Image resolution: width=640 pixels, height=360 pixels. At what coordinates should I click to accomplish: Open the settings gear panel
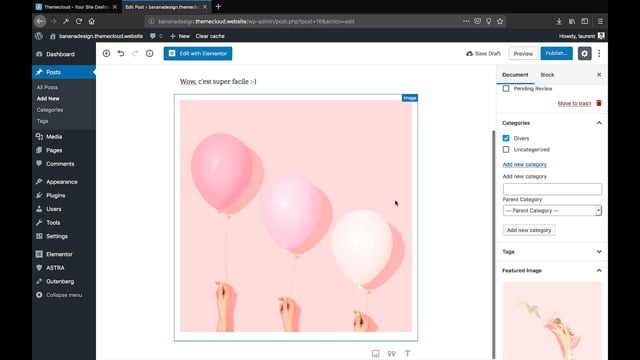(x=584, y=53)
